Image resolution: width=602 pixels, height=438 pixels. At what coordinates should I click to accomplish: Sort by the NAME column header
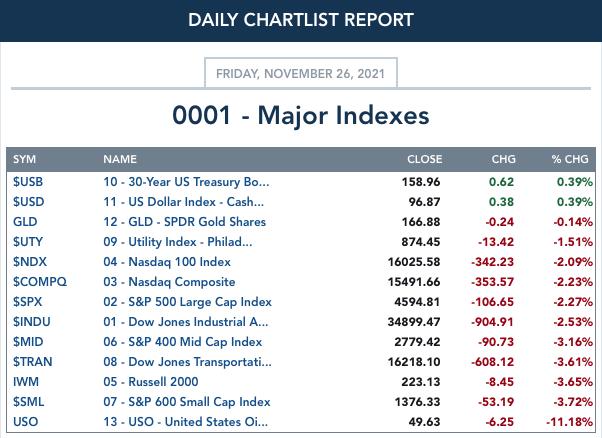click(120, 160)
